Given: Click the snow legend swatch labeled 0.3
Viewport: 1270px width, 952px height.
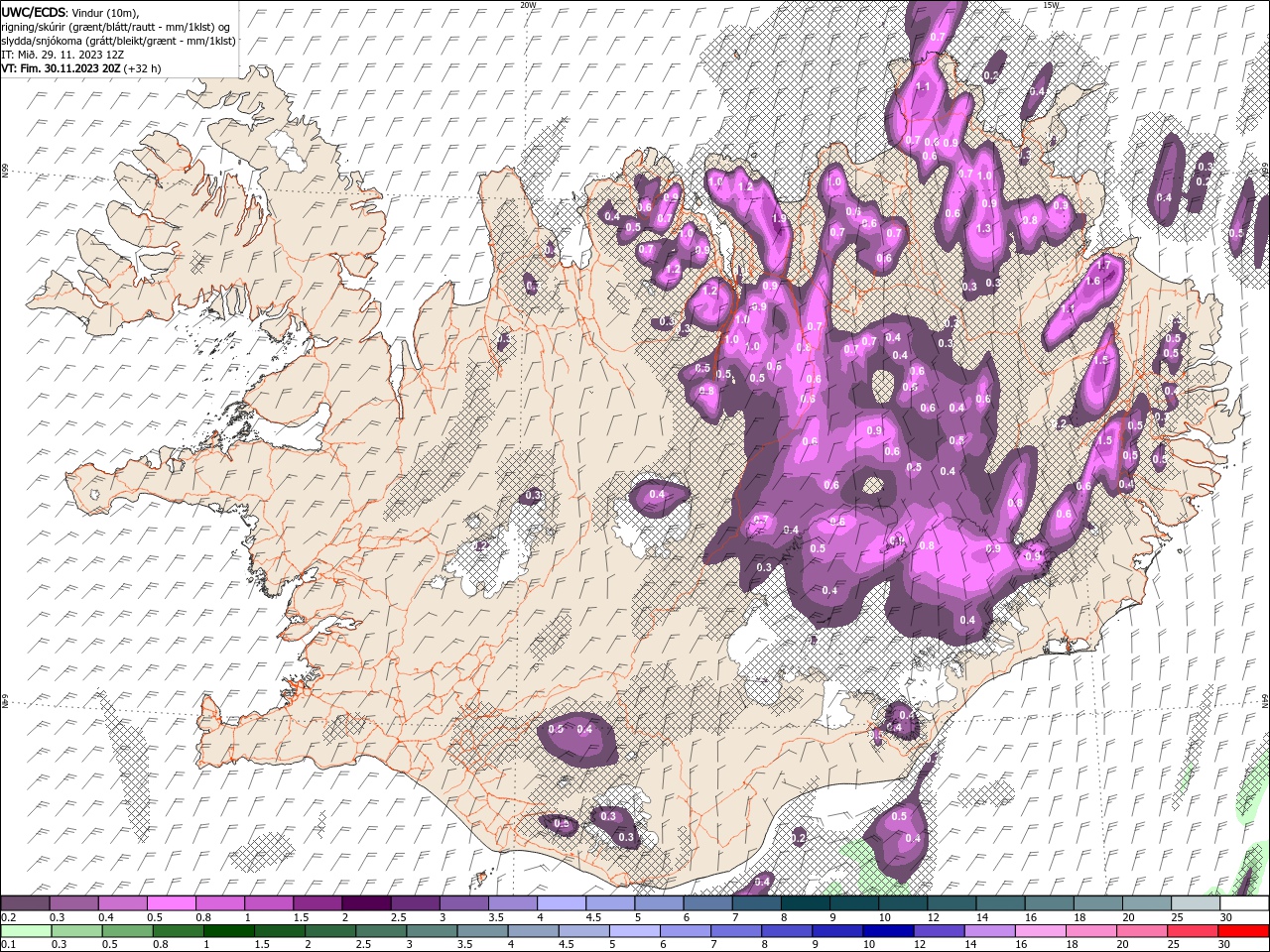Looking at the screenshot, I should click(73, 903).
